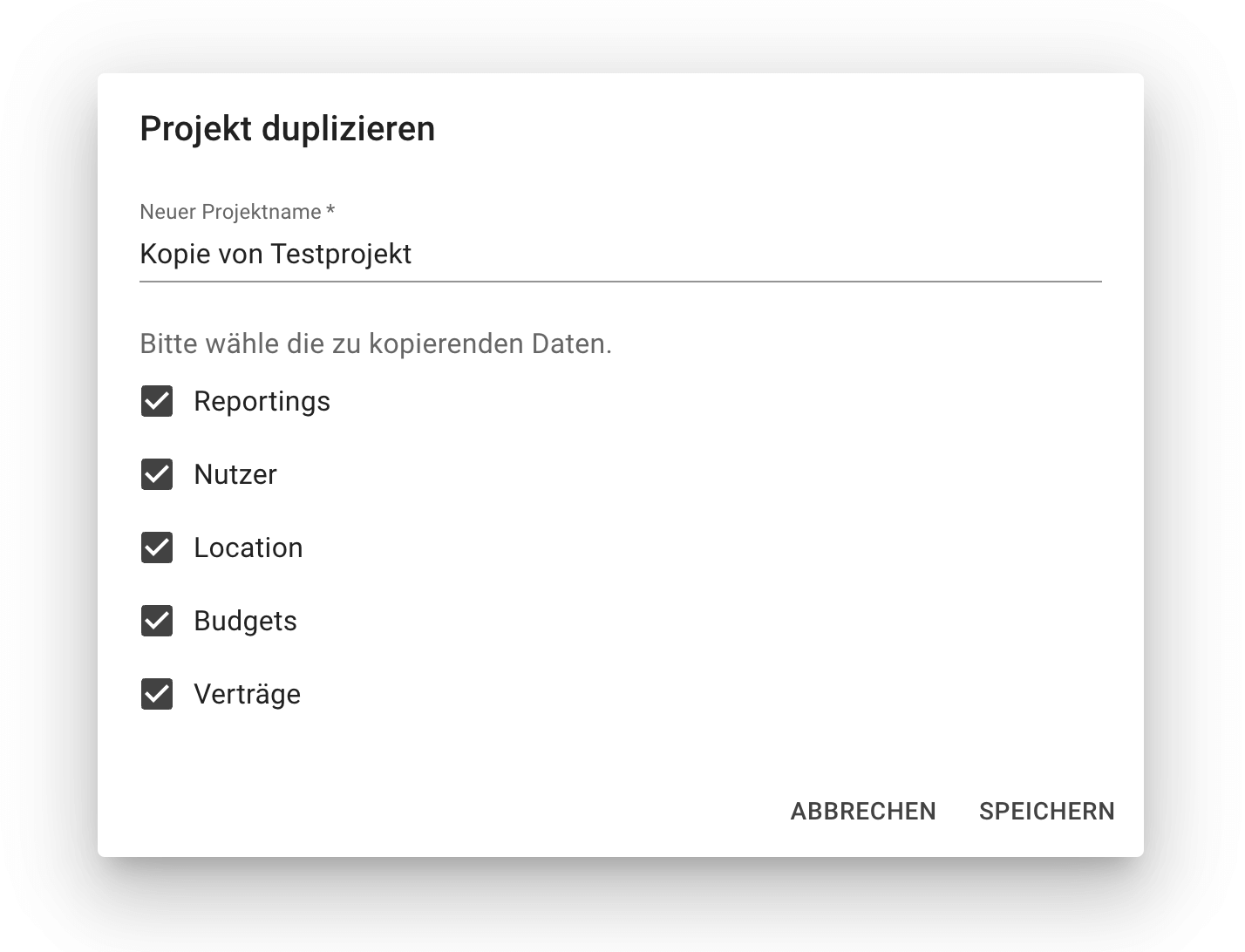Uncheck Budgets from the copy selection
Viewport: 1245px width, 952px height.
point(157,622)
